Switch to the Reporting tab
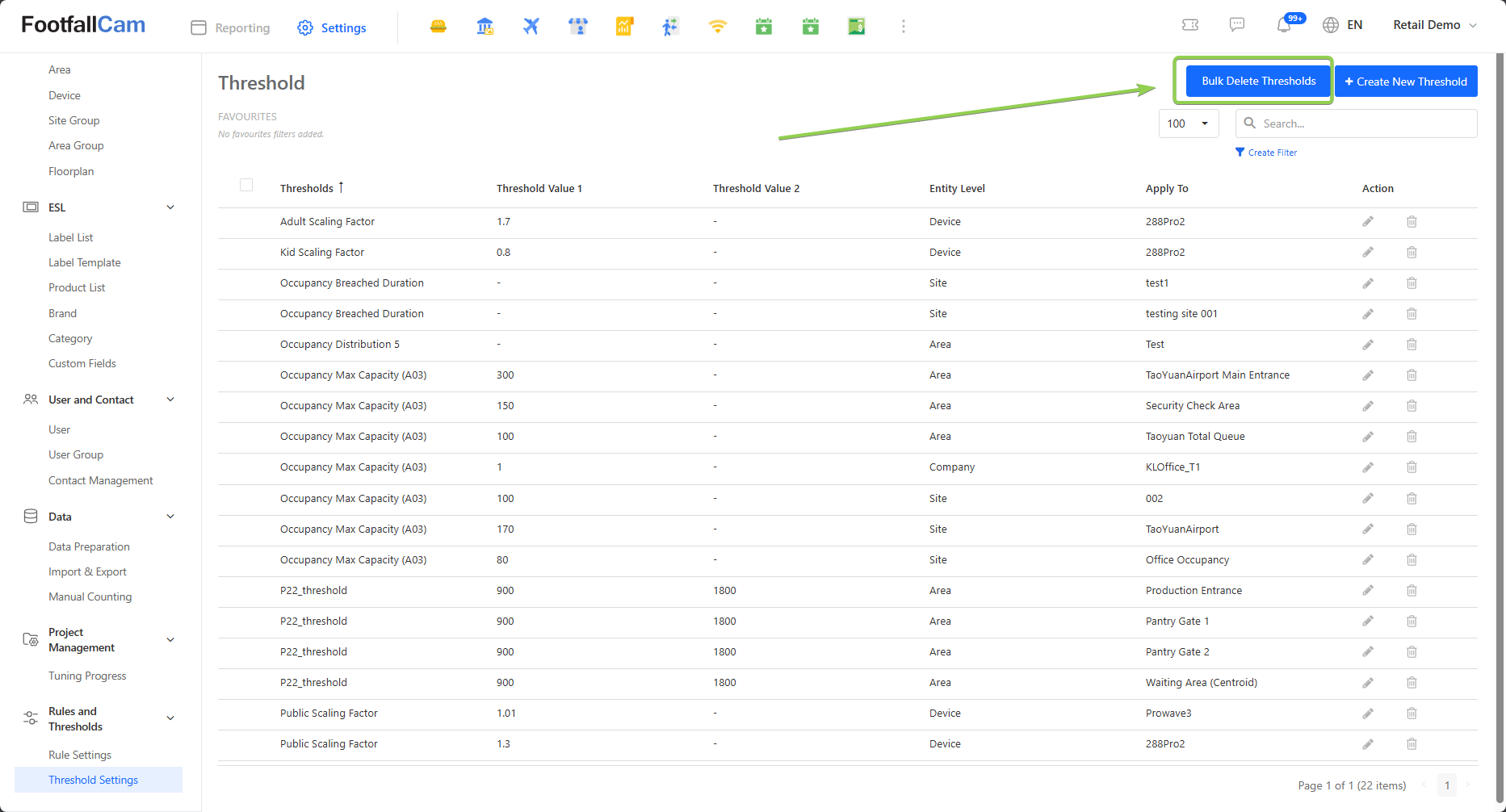 (x=231, y=27)
